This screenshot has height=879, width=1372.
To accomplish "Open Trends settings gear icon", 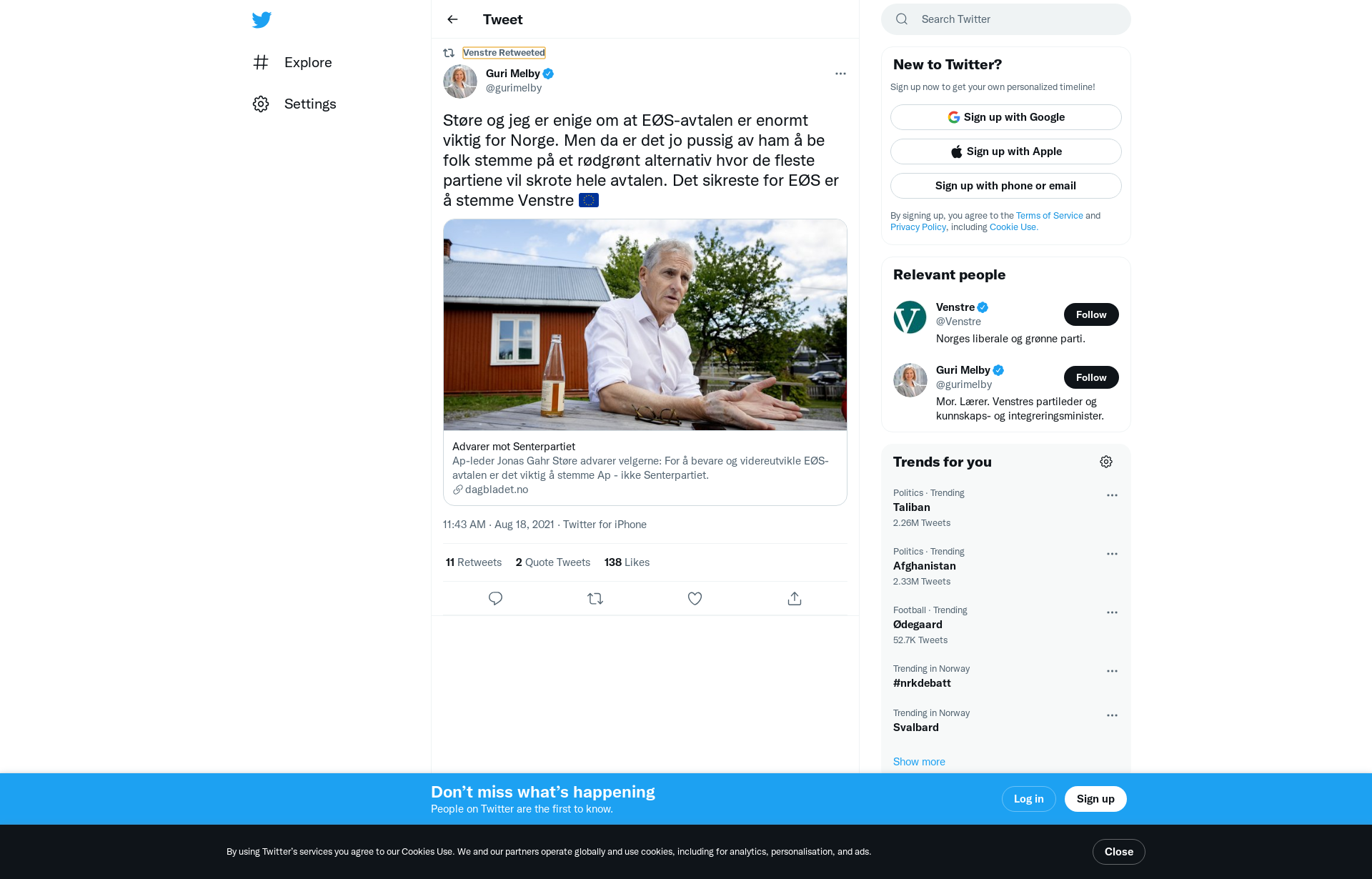I will coord(1106,462).
